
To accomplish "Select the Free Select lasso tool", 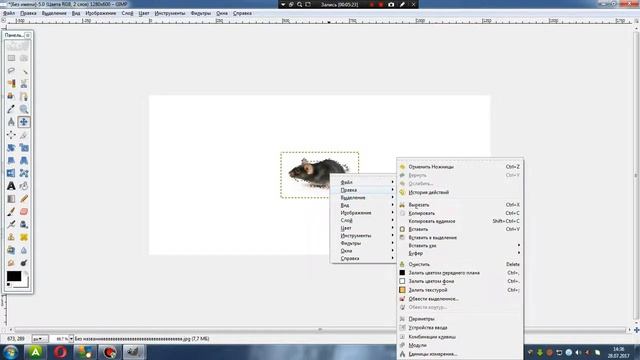I will tap(11, 71).
